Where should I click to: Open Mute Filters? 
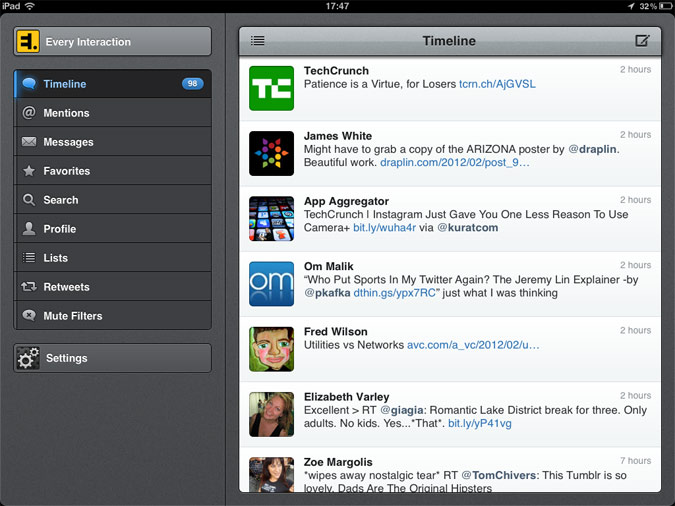[113, 315]
